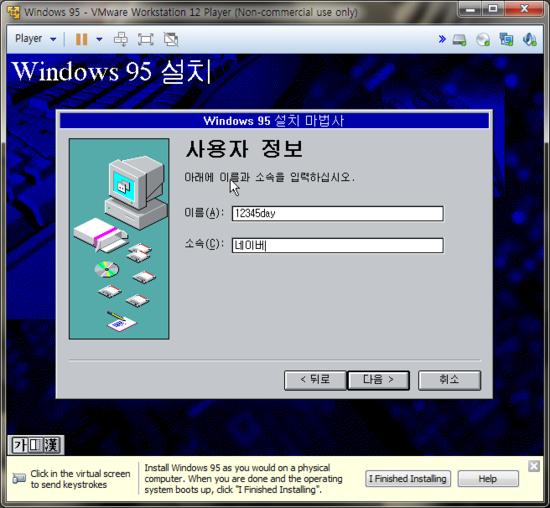The height and width of the screenshot is (508, 550).
Task: Pause the virtual machine with the pause icon
Action: 81,39
